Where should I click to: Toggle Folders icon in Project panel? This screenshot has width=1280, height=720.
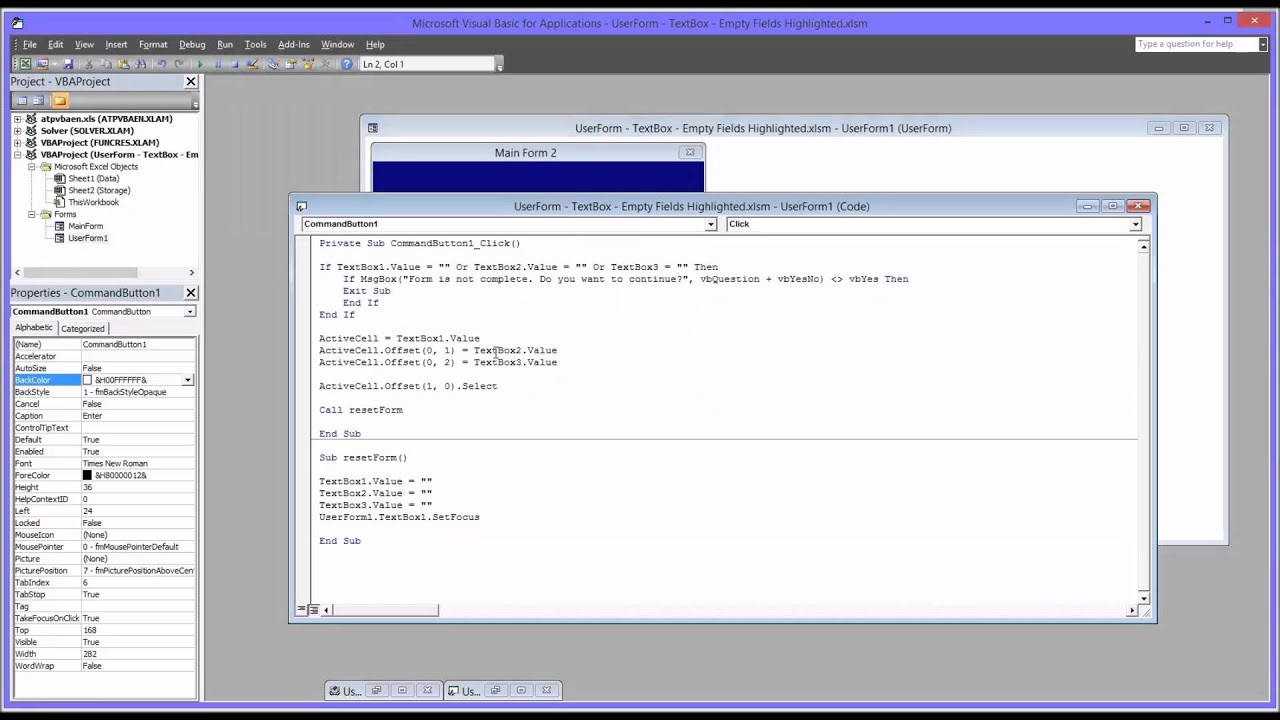pos(60,100)
